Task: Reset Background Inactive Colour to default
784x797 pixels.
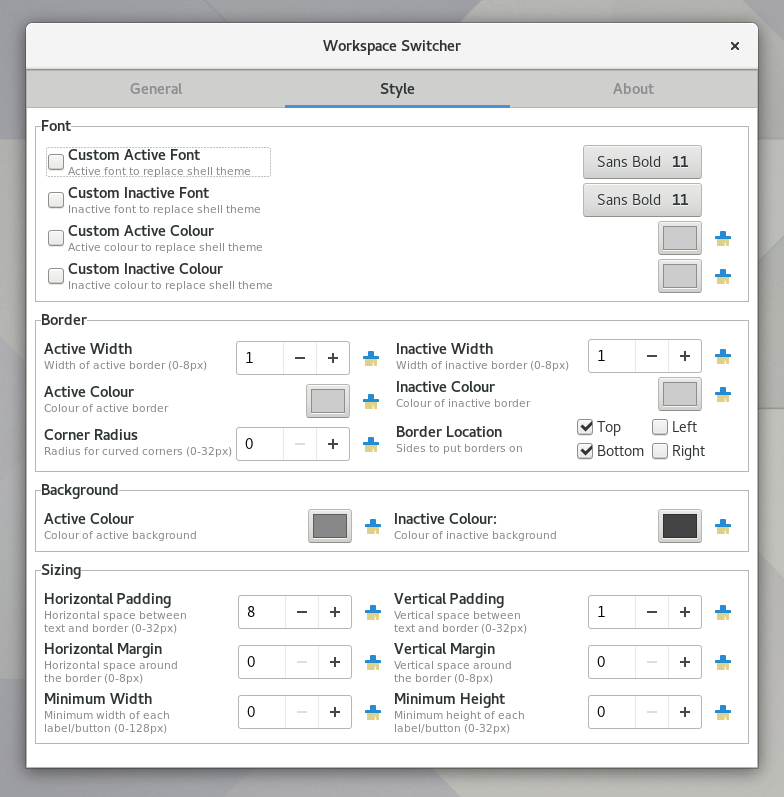Action: 722,526
